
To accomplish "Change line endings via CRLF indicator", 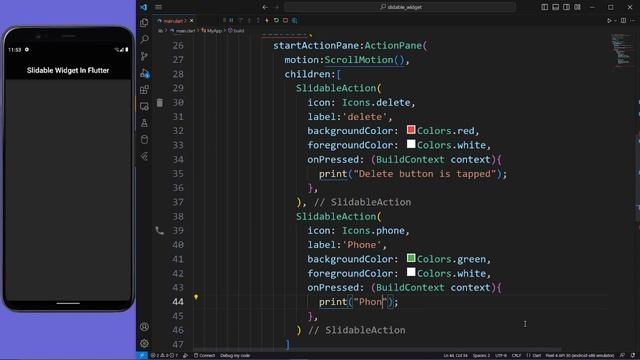I will 516,356.
